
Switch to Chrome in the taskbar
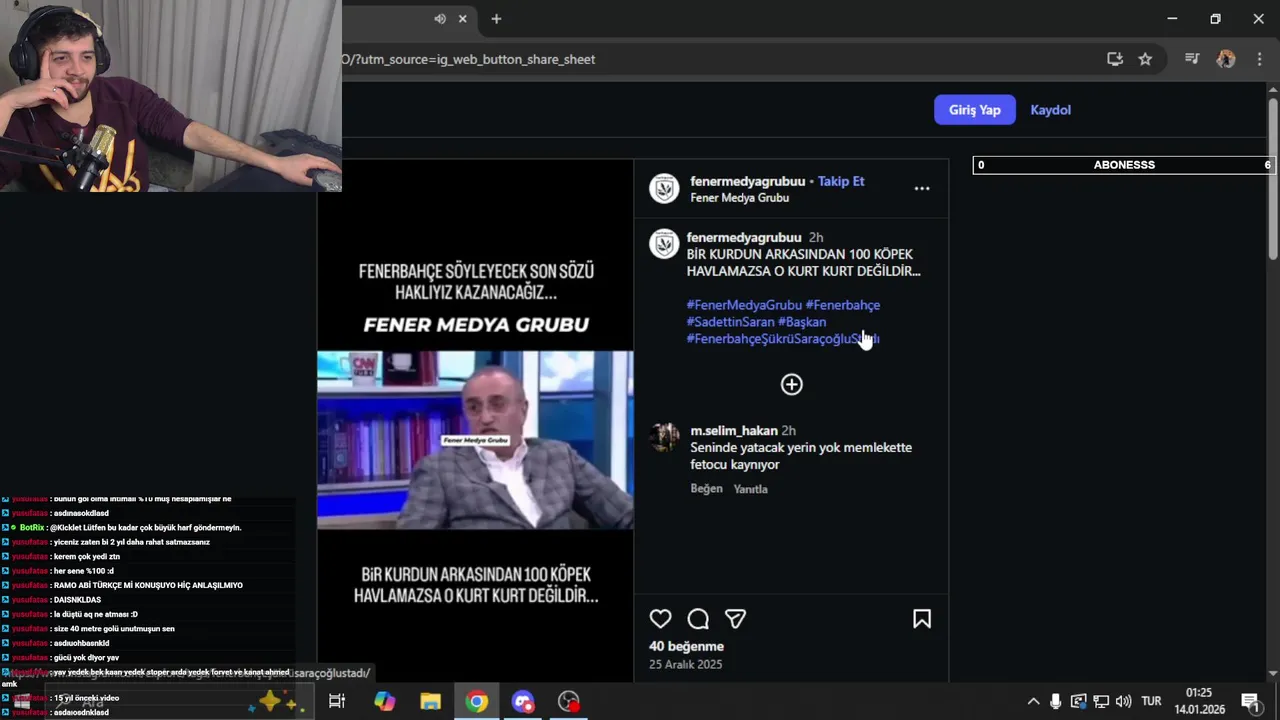point(477,701)
